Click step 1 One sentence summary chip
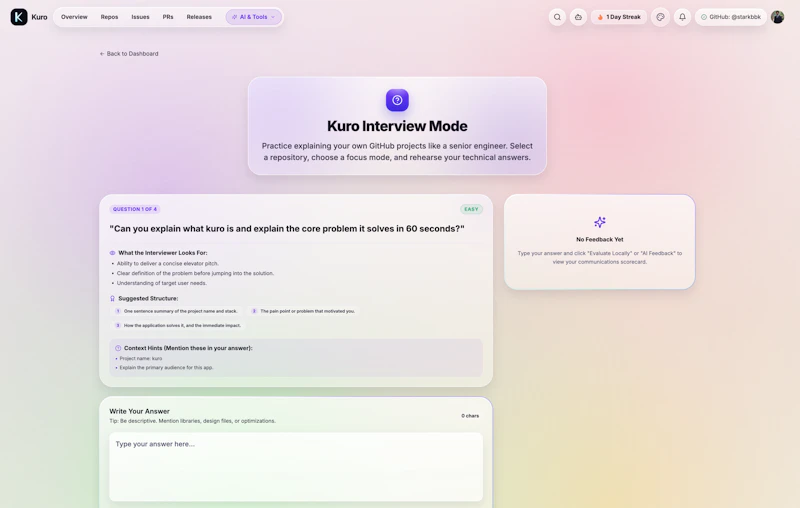Viewport: 800px width, 508px height. (176, 311)
